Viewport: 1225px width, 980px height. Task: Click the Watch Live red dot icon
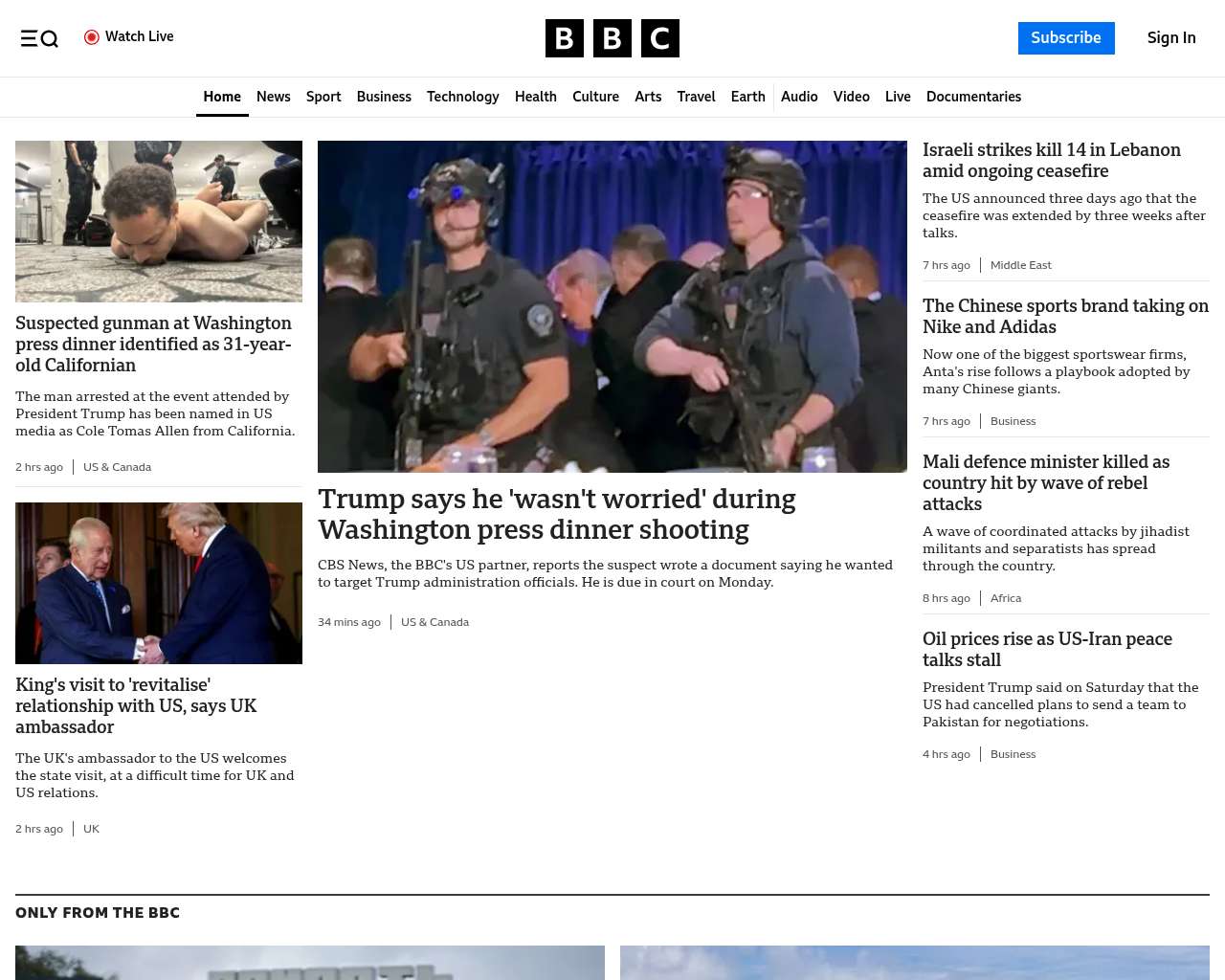coord(92,37)
